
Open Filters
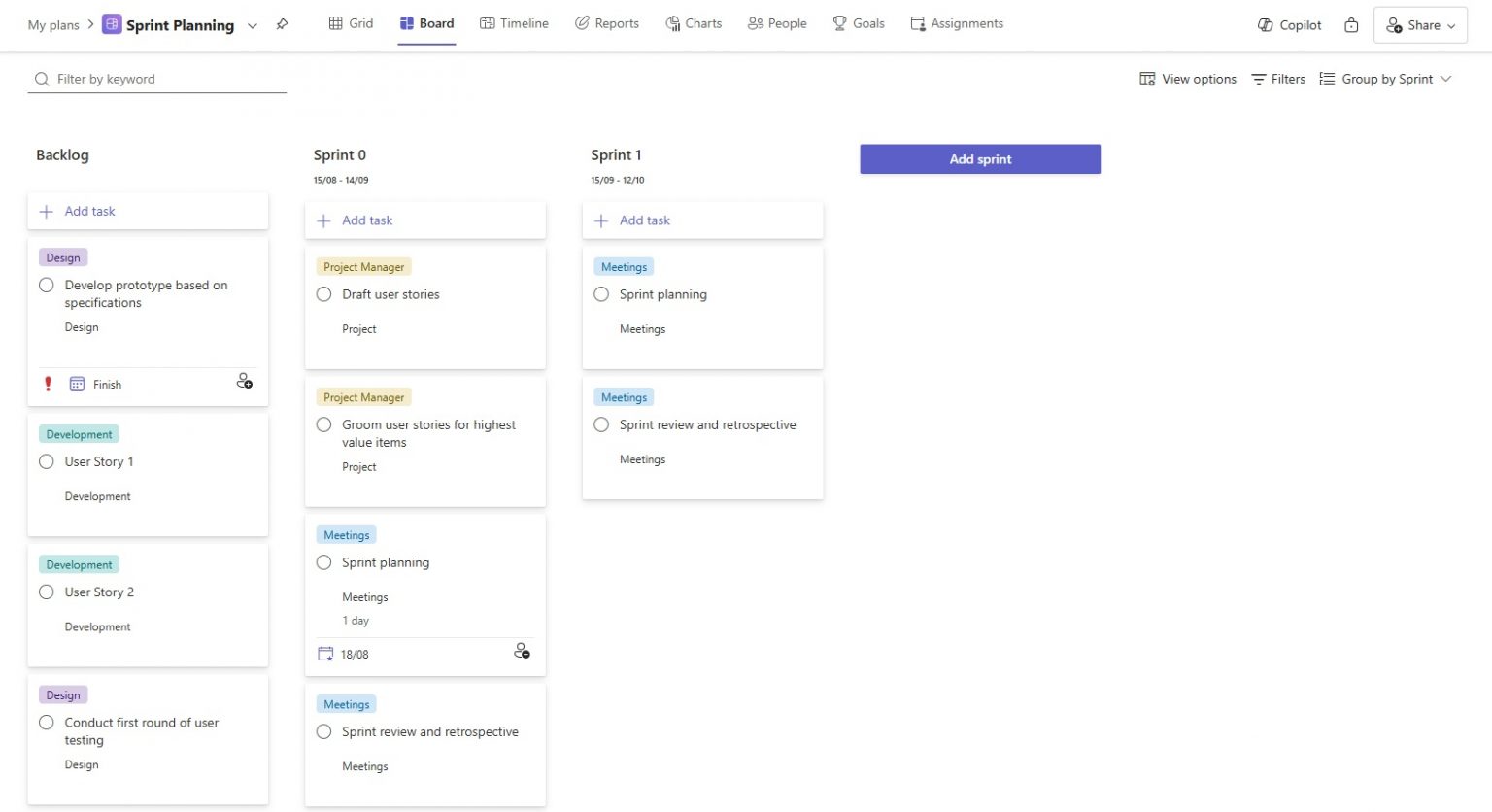click(x=1278, y=79)
